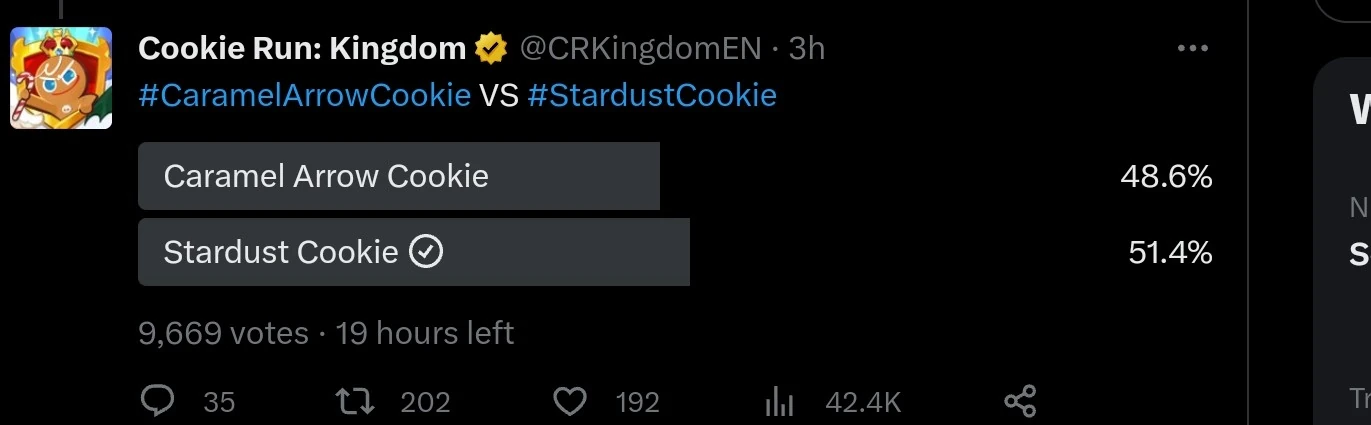Click the 202 repost count
The height and width of the screenshot is (425, 1371).
425,402
